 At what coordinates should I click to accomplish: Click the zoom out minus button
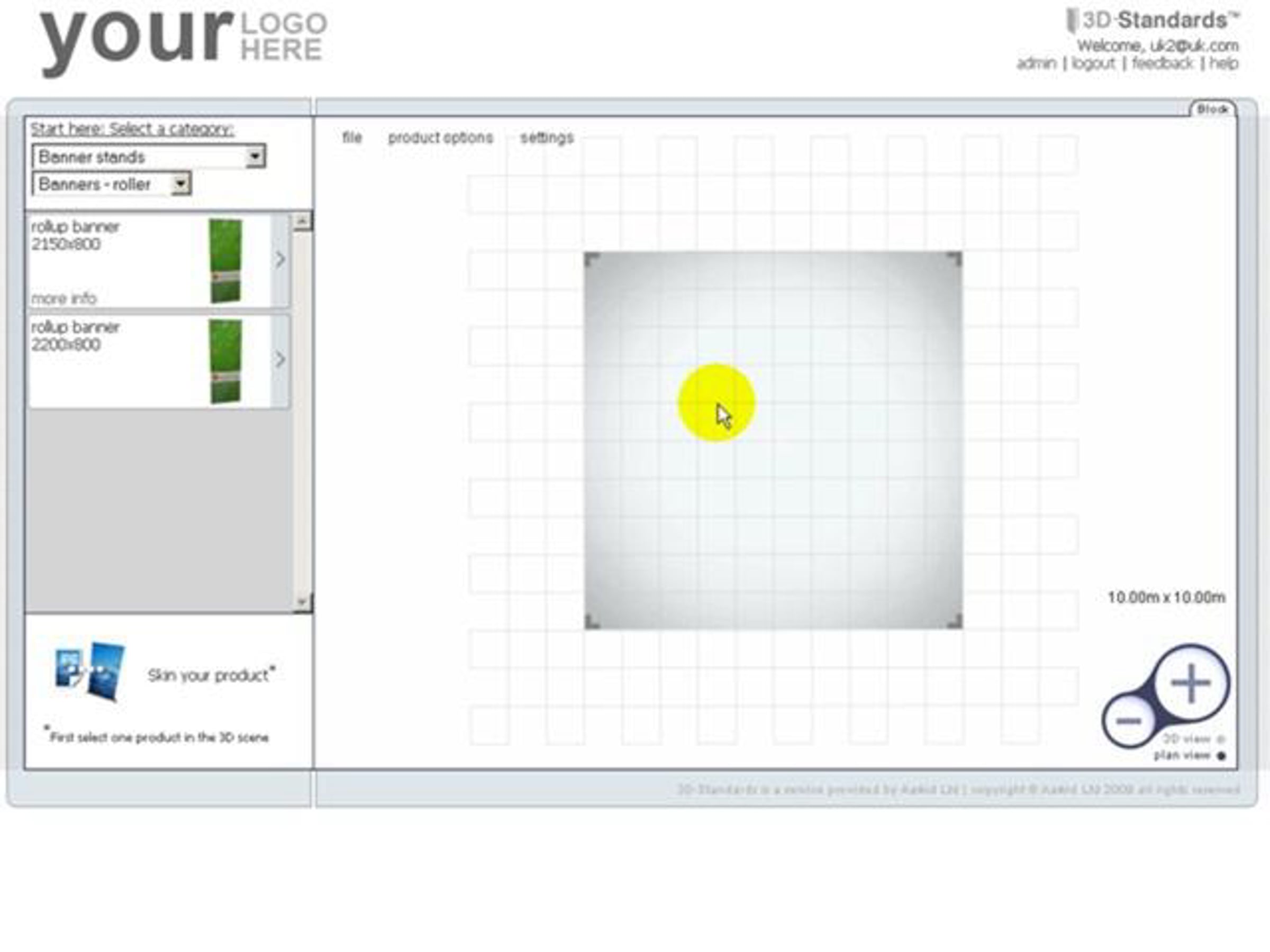[1128, 721]
